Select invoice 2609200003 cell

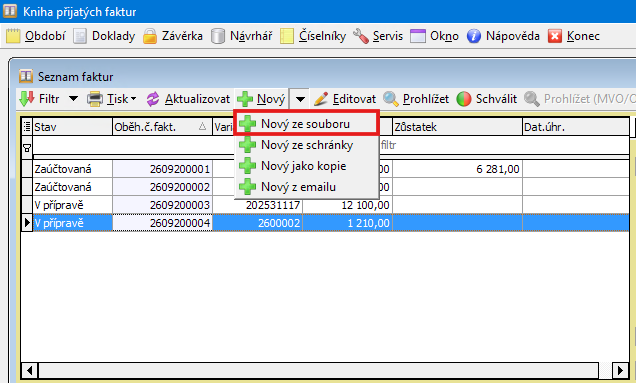tap(162, 205)
